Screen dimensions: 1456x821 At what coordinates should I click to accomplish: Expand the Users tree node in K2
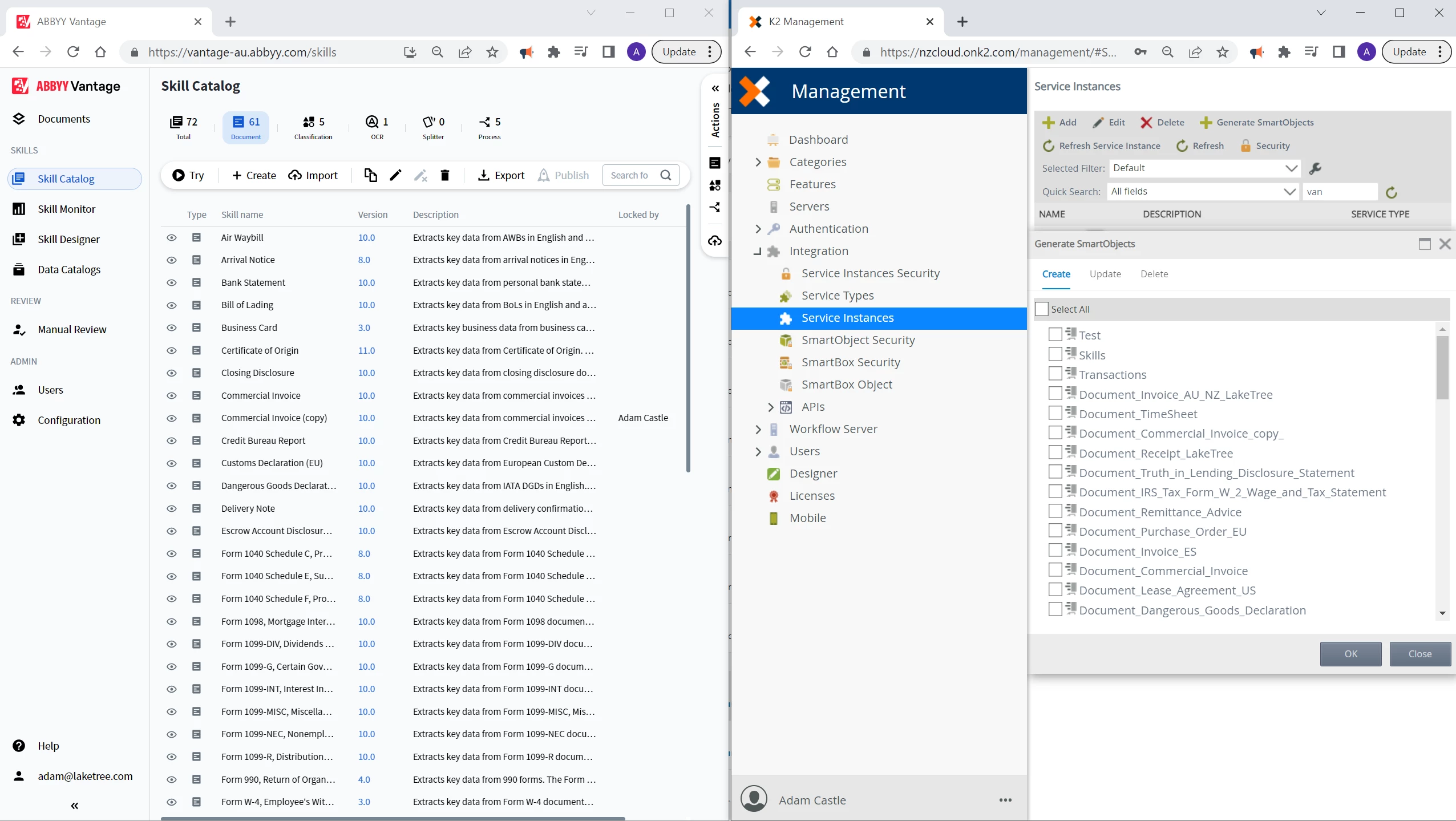[758, 451]
